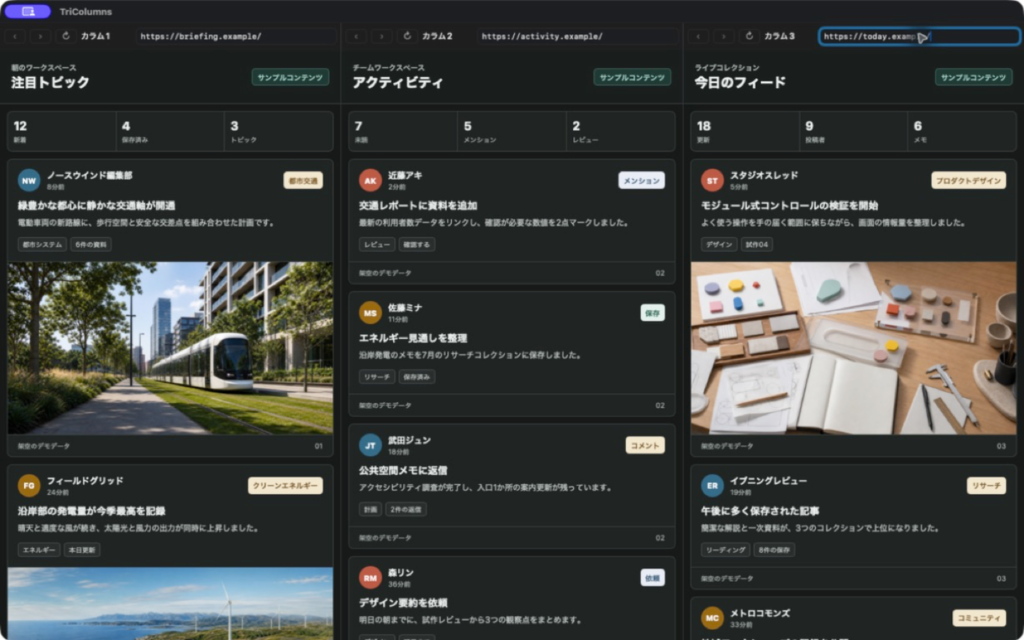The image size is (1024, 640).
Task: Select the クリーンエネルギー category tag
Action: [285, 486]
